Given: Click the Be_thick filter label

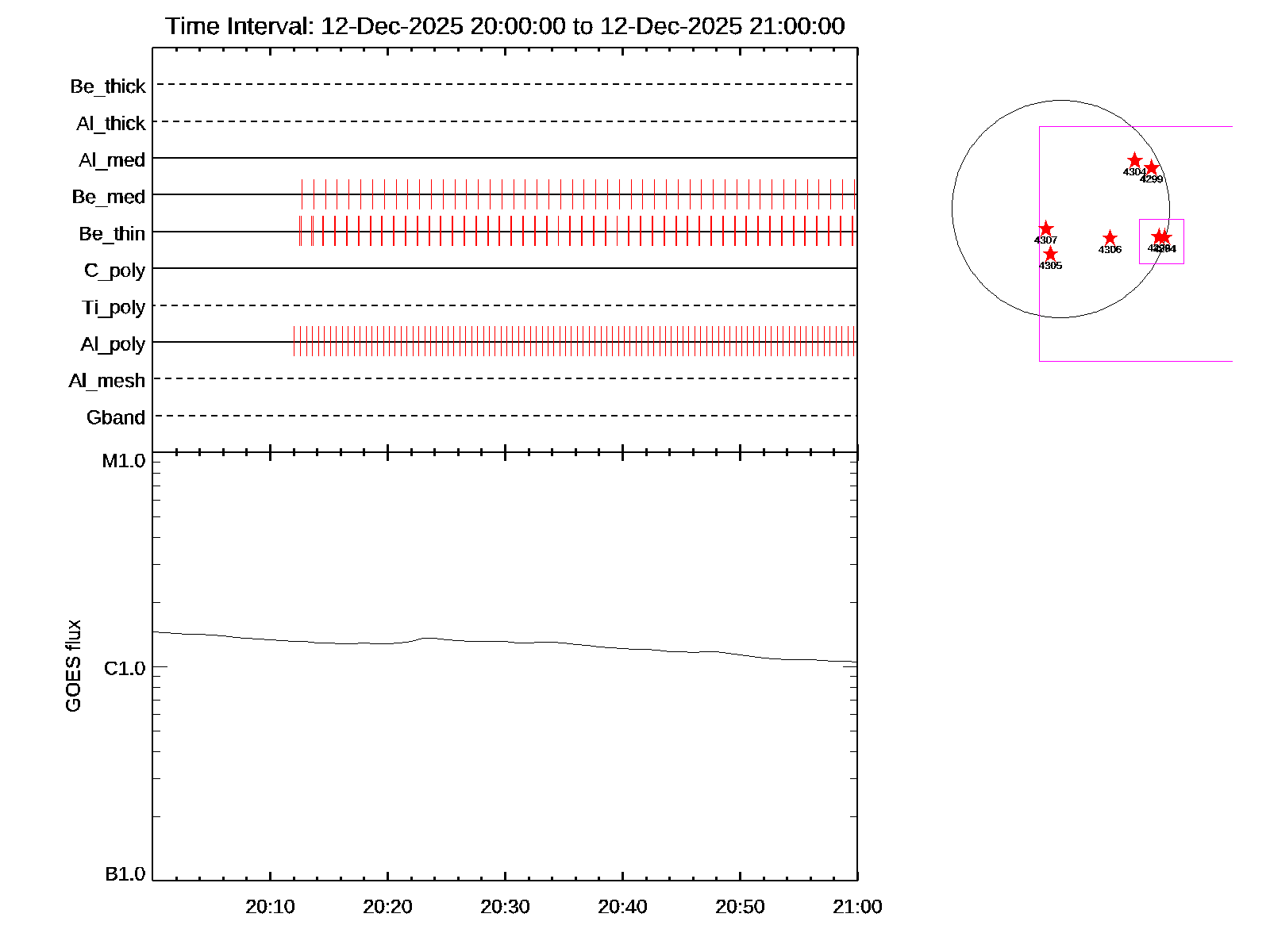Looking at the screenshot, I should pyautogui.click(x=108, y=86).
